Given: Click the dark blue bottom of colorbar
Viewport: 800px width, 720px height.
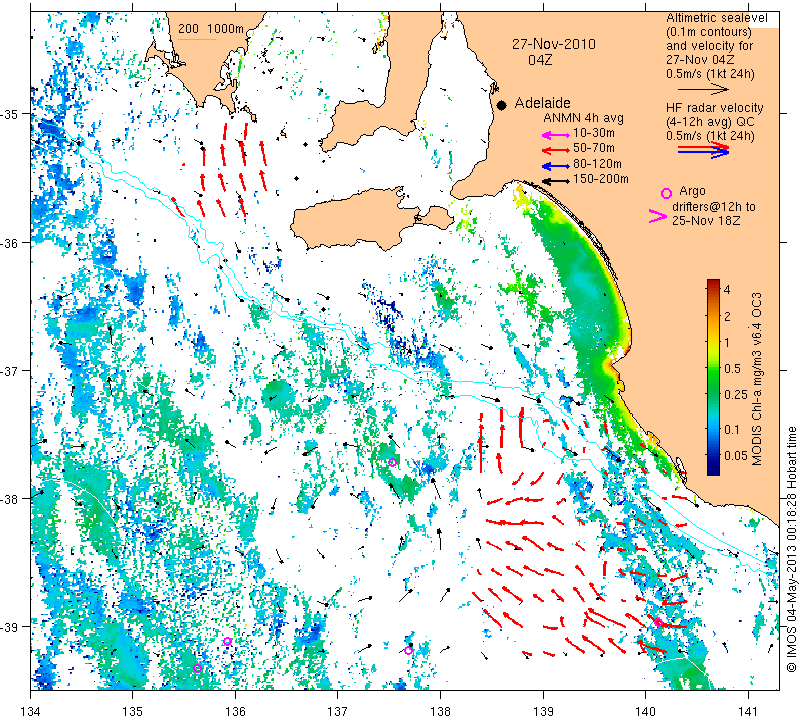Looking at the screenshot, I should point(713,471).
